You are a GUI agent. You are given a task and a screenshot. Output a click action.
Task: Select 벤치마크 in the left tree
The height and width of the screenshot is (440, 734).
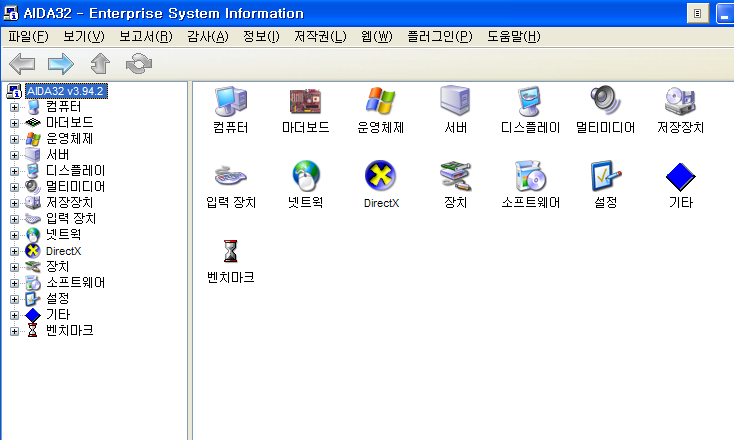69,331
